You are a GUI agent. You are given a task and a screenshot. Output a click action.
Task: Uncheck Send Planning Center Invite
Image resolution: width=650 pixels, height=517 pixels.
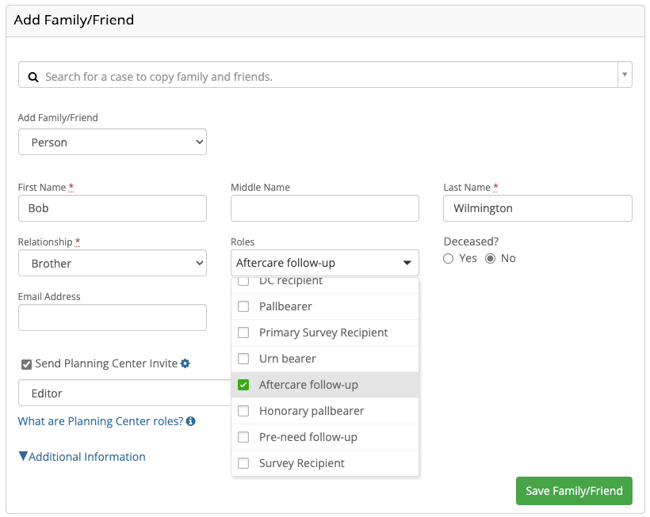click(x=26, y=364)
